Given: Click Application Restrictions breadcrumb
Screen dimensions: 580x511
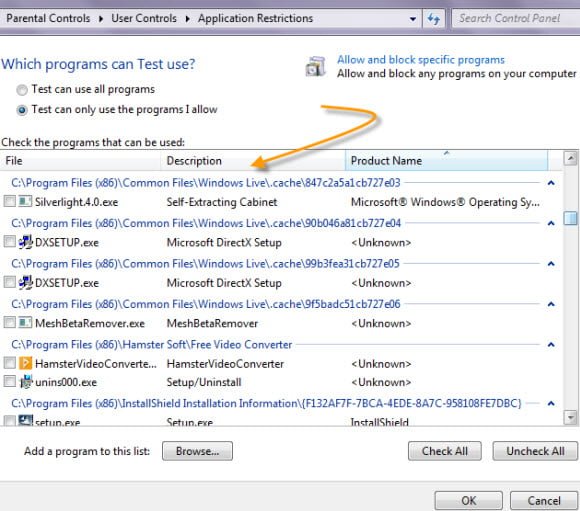Looking at the screenshot, I should click(255, 18).
